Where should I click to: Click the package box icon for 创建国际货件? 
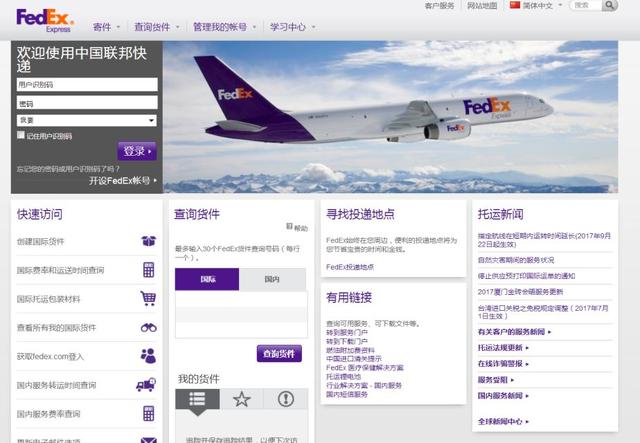click(x=149, y=241)
